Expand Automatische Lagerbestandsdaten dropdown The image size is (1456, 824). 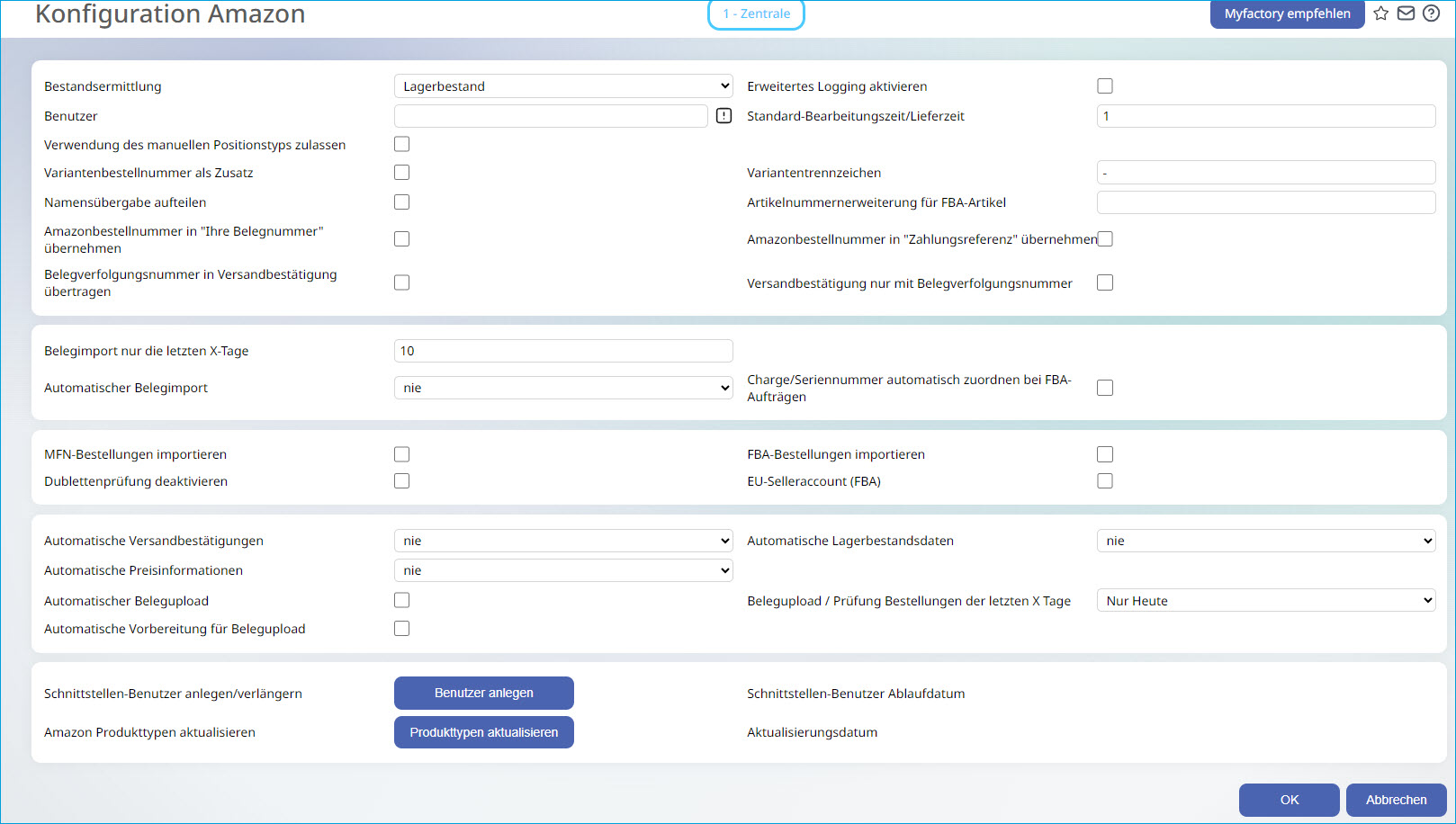click(1266, 541)
